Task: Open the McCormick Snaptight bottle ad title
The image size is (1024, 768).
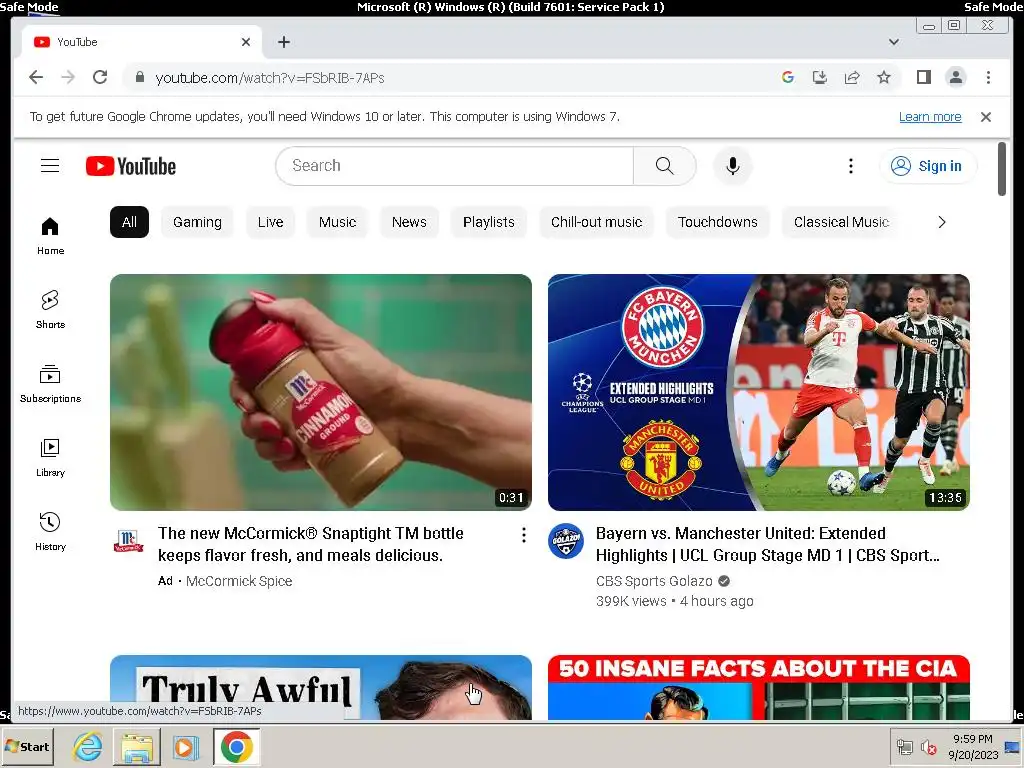Action: (311, 544)
